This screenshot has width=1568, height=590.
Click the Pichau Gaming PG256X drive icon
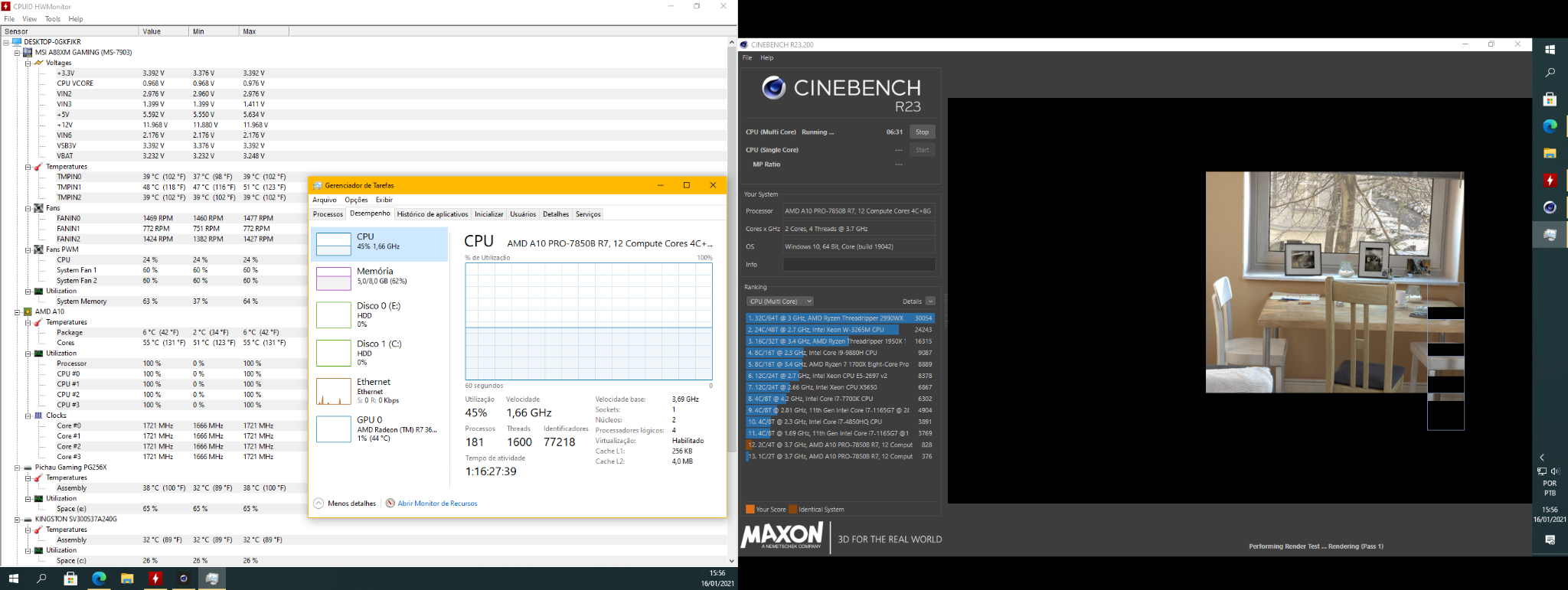[28, 468]
